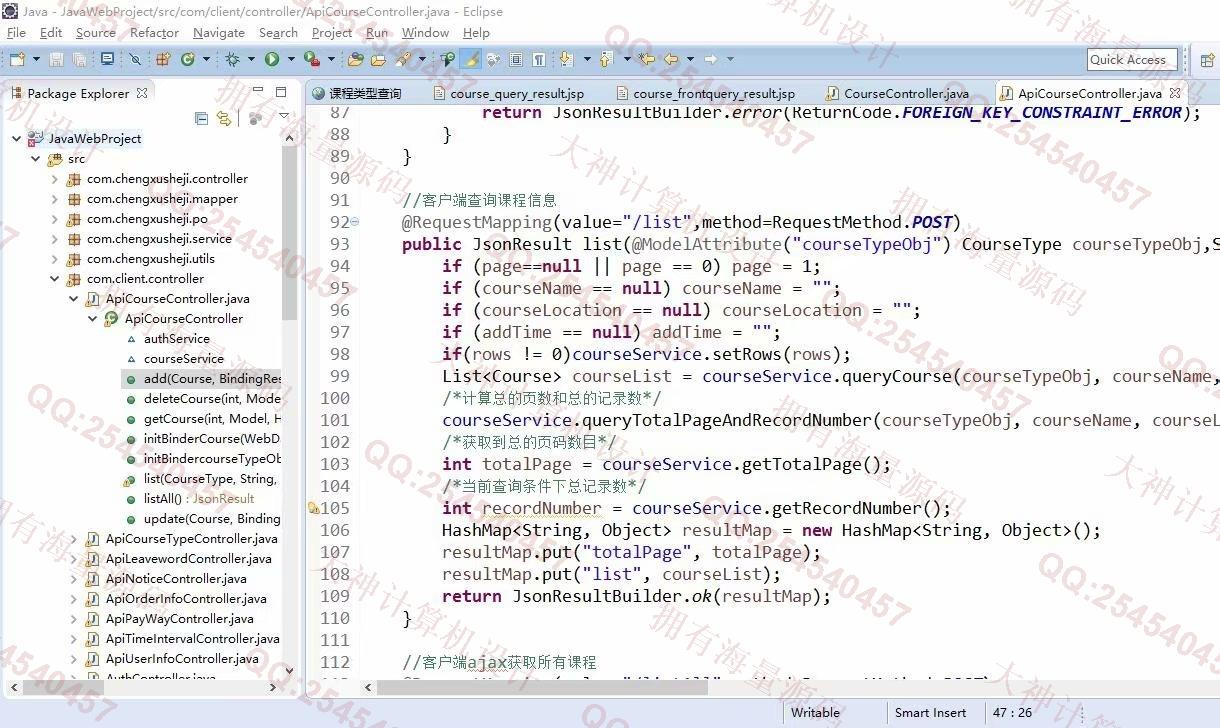This screenshot has height=728, width=1220.
Task: Close the ApiCourseController.java editor tab
Action: pos(1175,93)
